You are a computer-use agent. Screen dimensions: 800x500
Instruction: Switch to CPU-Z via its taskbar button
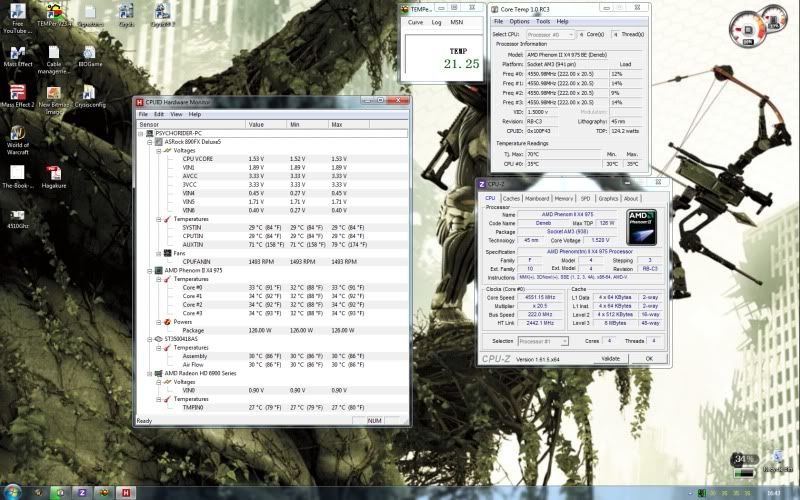(82, 492)
